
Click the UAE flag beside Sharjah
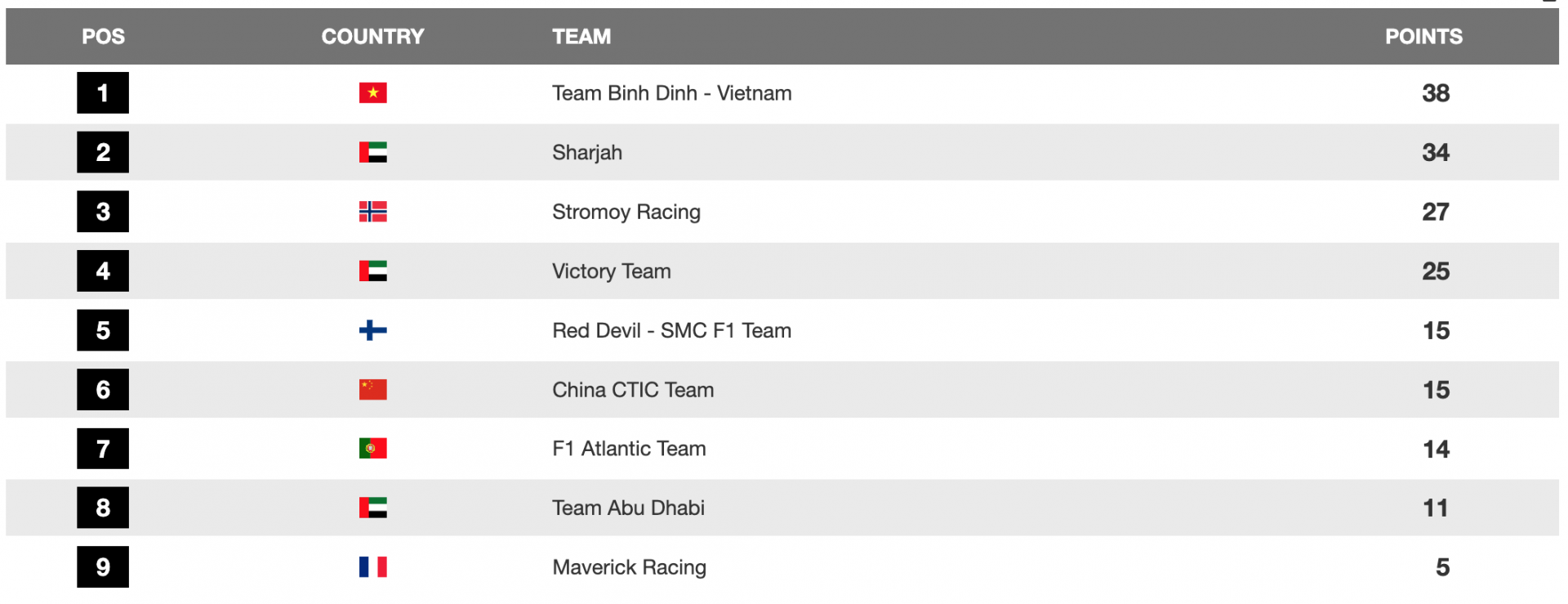[x=372, y=152]
